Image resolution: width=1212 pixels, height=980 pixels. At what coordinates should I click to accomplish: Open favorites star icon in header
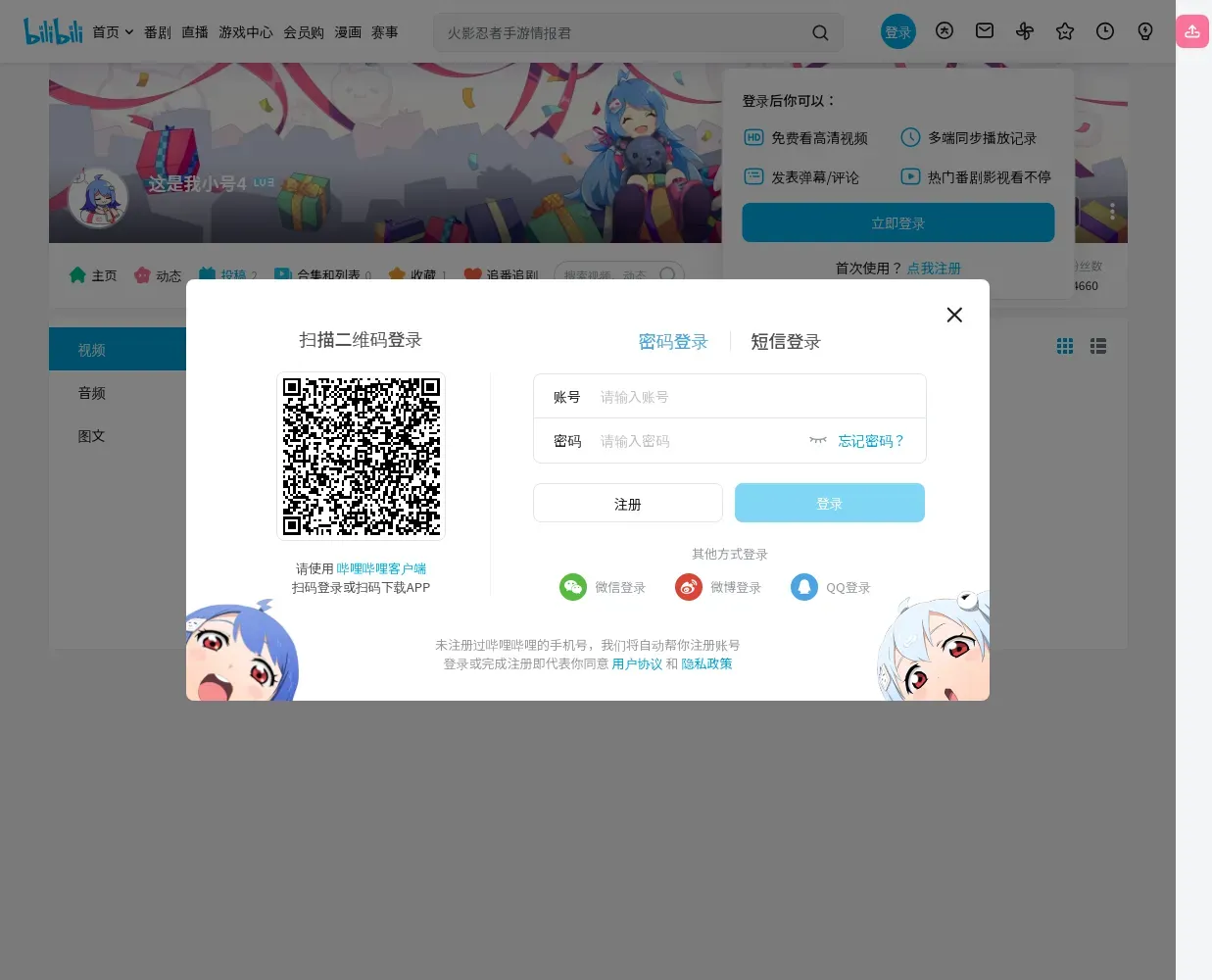point(1065,31)
